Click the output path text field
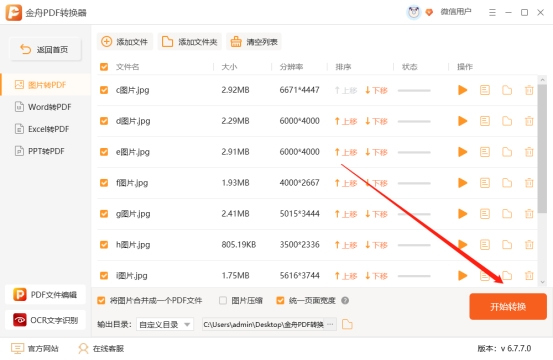This screenshot has width=553, height=360. tap(263, 324)
